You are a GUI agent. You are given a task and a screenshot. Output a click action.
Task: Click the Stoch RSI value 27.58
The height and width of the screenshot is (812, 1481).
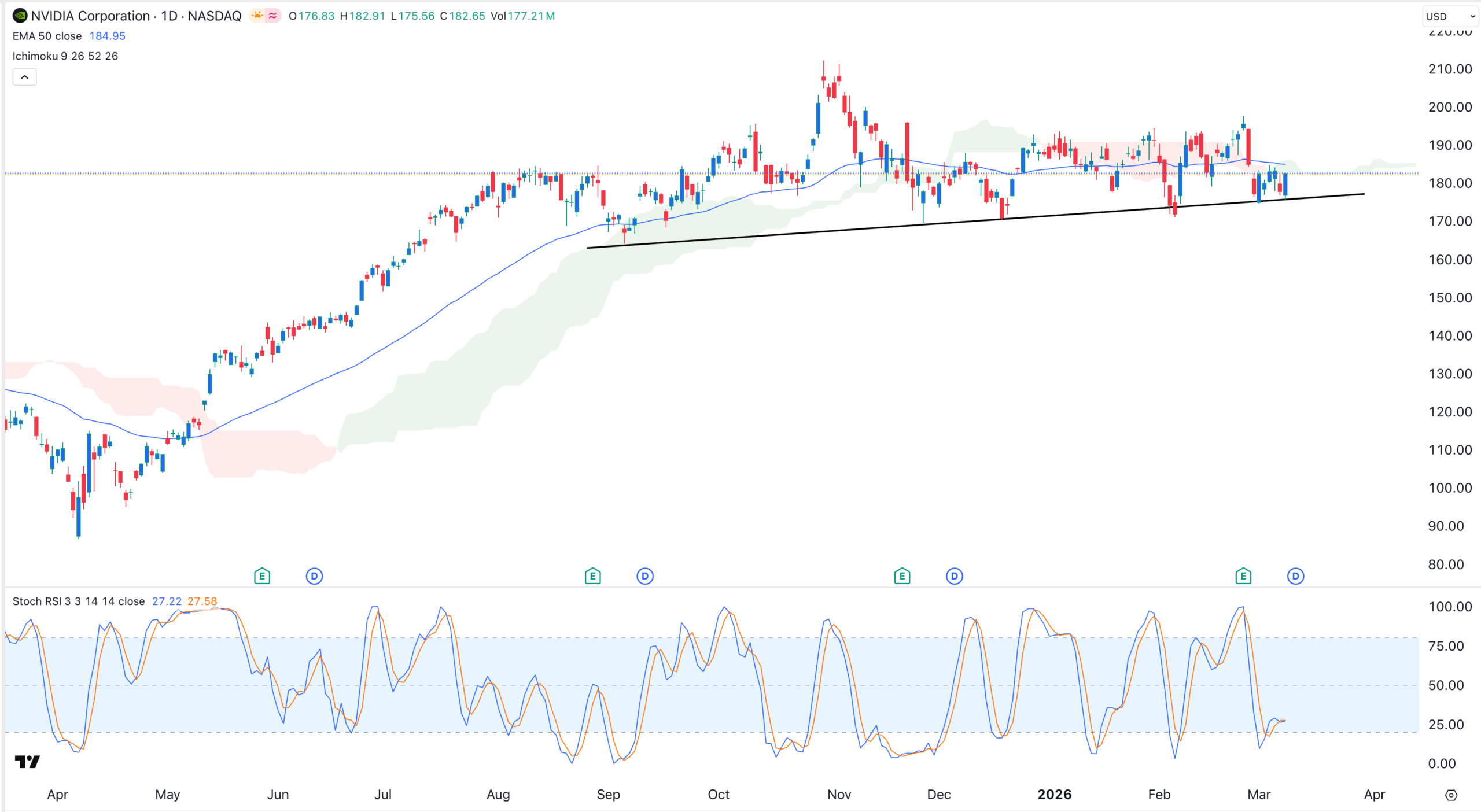coord(202,601)
